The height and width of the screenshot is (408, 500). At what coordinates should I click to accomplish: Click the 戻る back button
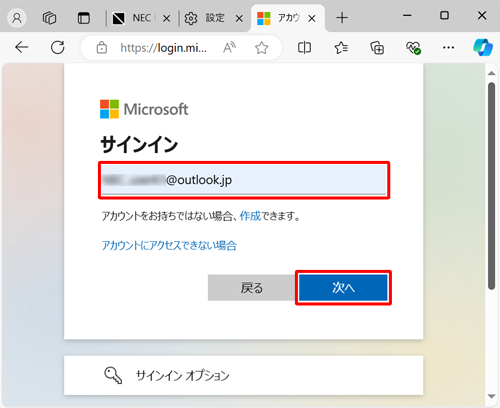point(252,288)
